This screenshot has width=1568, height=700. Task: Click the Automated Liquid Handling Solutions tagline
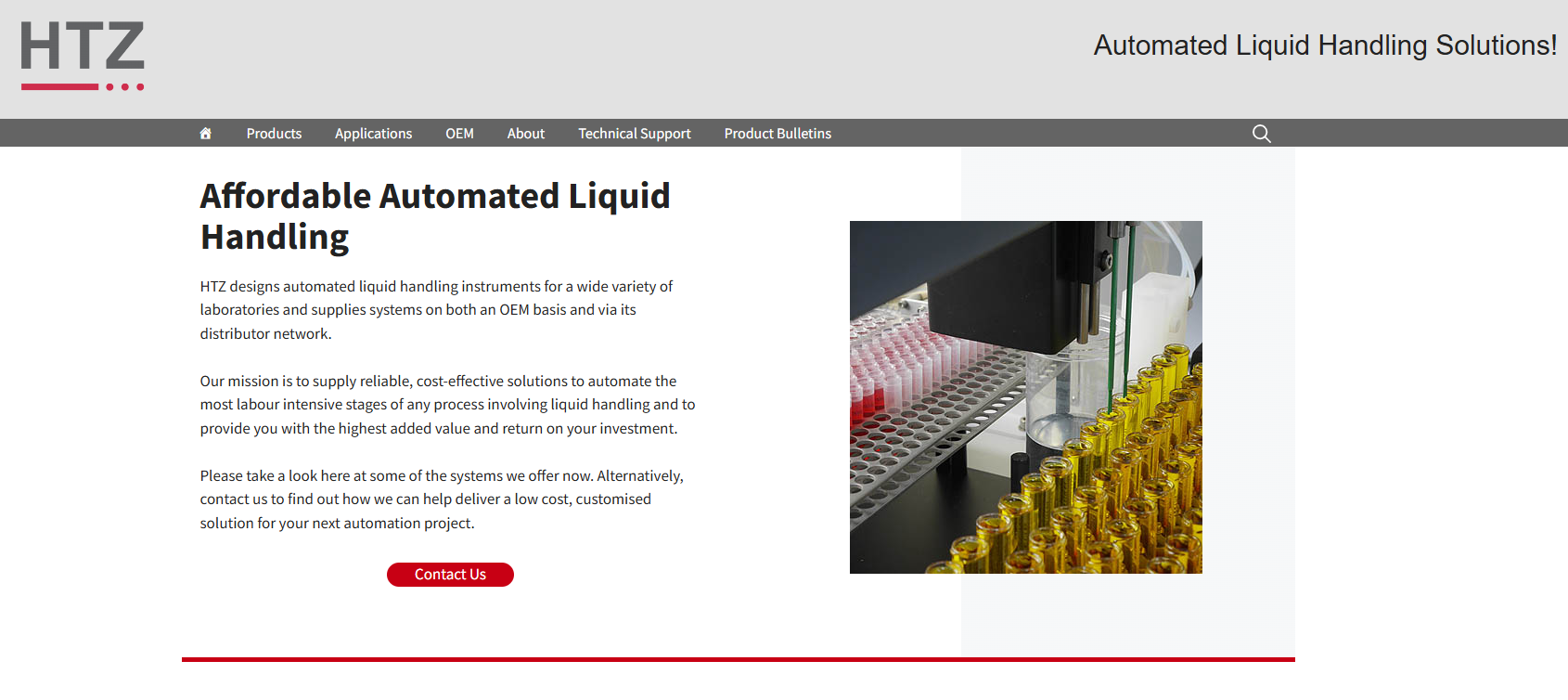(1325, 45)
